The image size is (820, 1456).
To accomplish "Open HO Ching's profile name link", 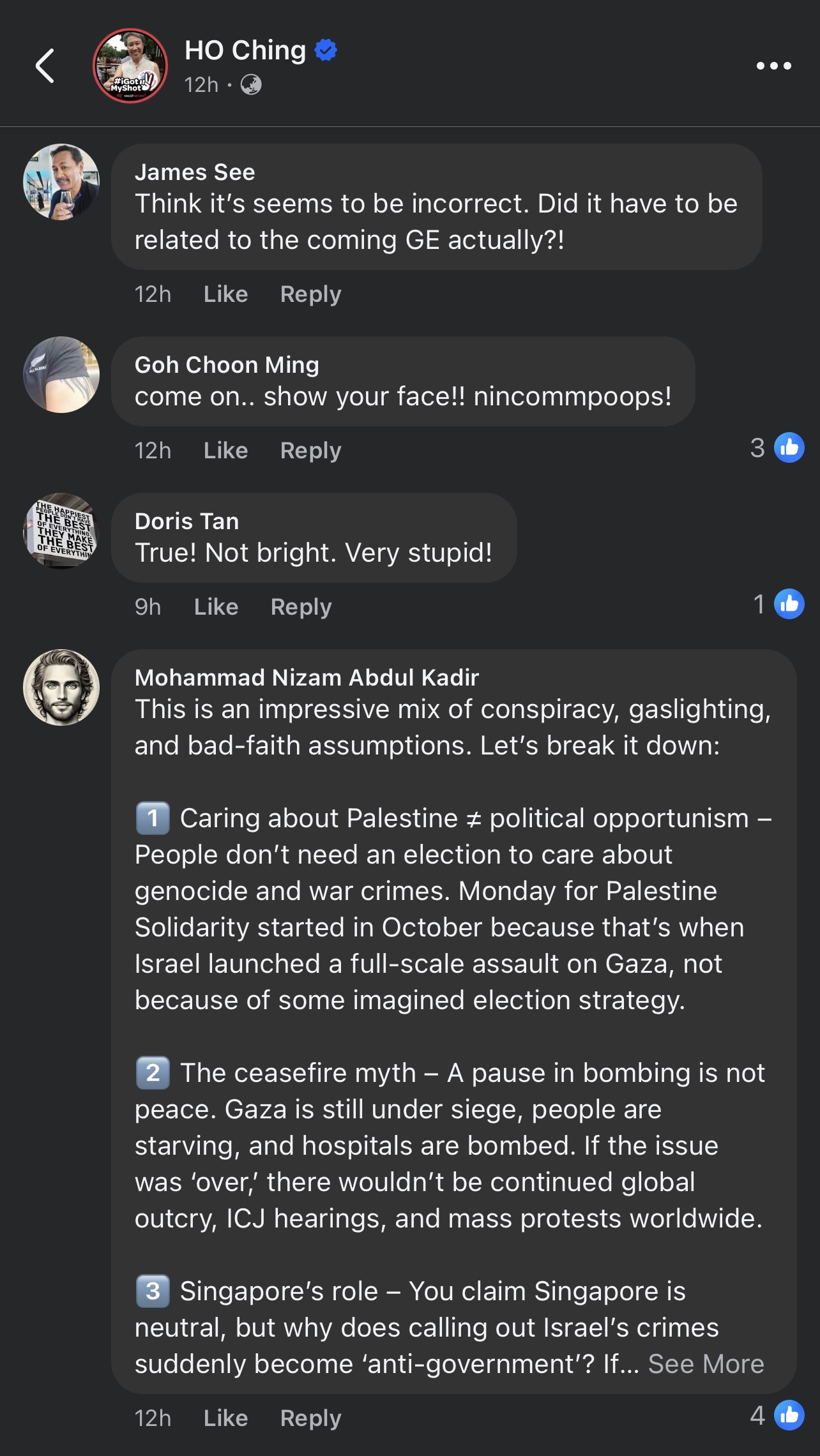I will 245,50.
